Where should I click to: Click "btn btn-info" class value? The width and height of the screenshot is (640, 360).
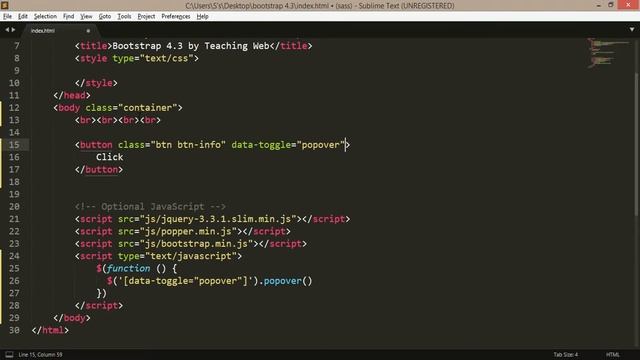[x=188, y=145]
